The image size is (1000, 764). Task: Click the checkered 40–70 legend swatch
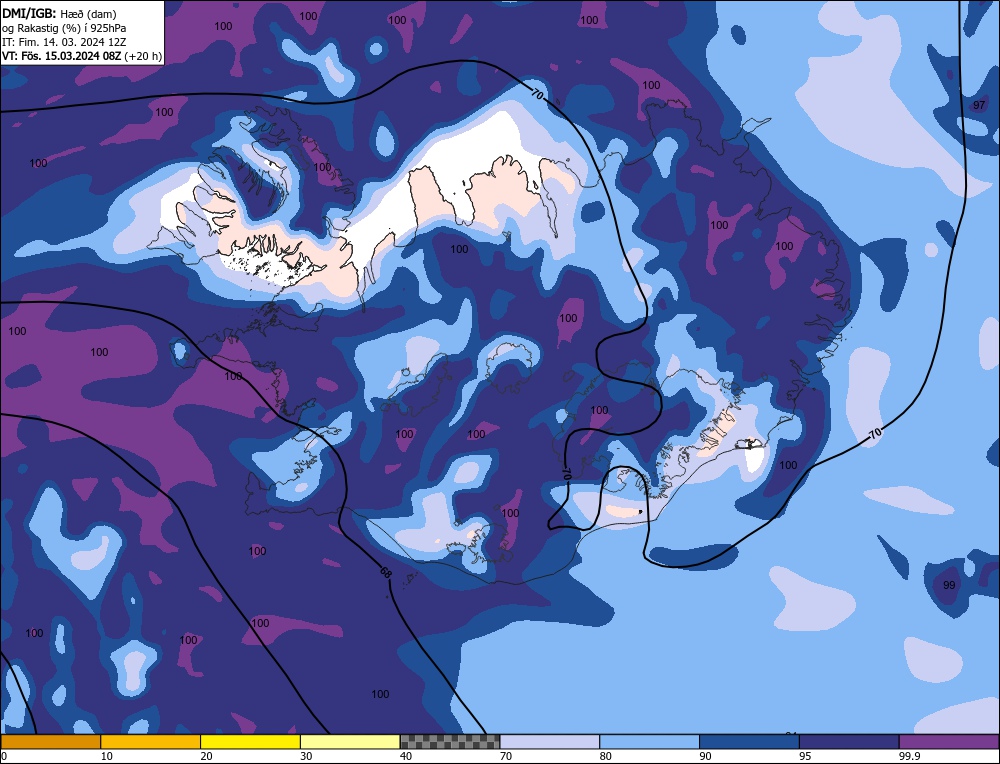[450, 742]
